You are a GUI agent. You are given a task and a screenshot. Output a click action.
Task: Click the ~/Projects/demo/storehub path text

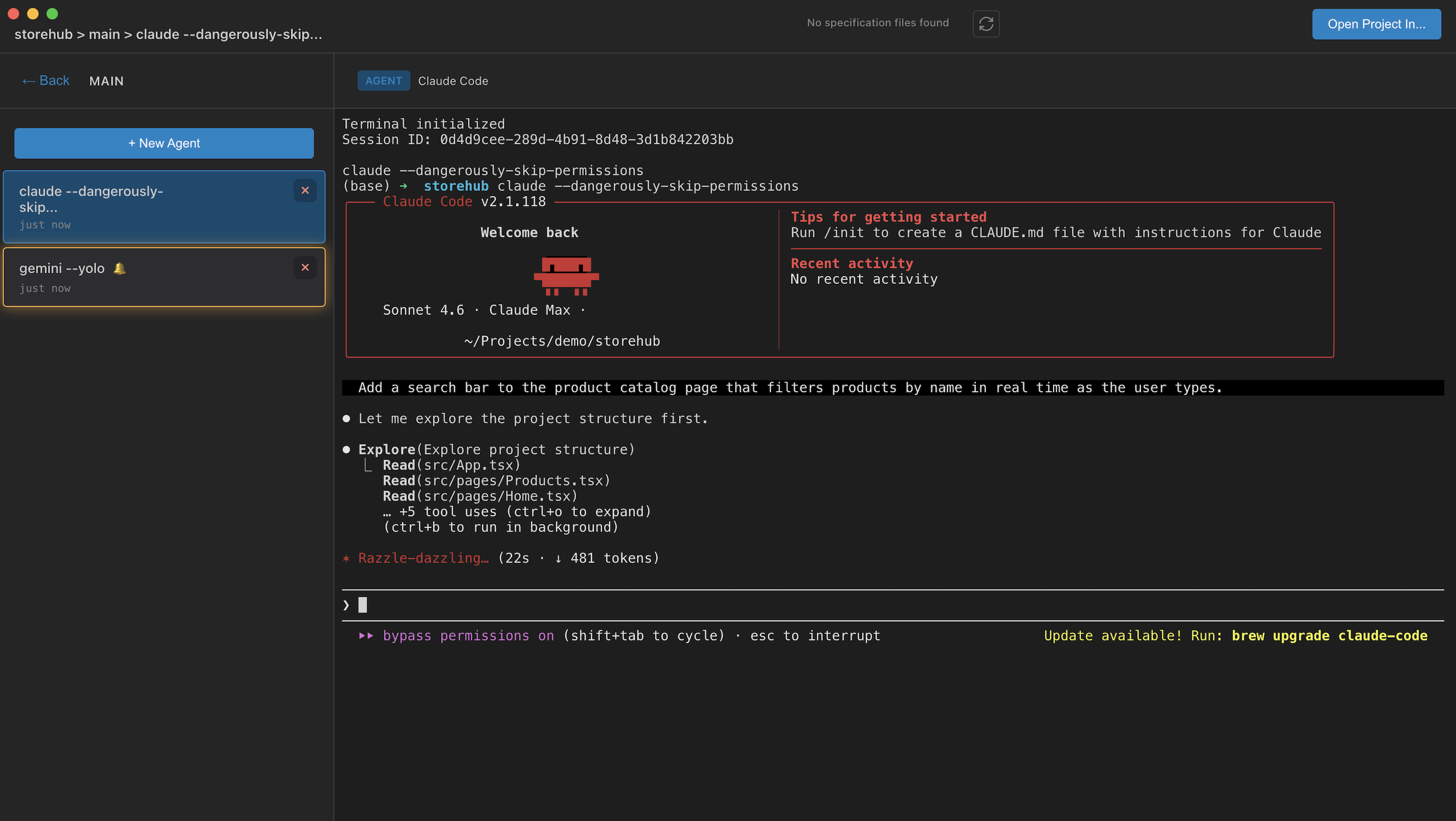(x=562, y=342)
